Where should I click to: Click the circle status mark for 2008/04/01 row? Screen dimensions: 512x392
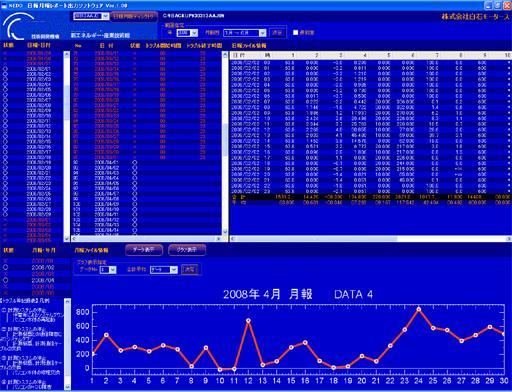coord(134,163)
